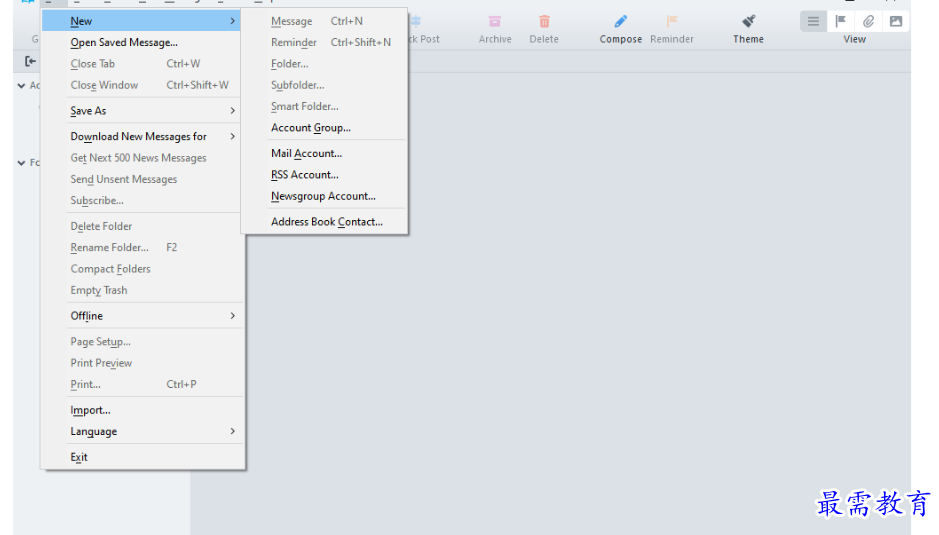Select the attachment paperclip view icon
Screen dimensions: 939x535
point(868,22)
